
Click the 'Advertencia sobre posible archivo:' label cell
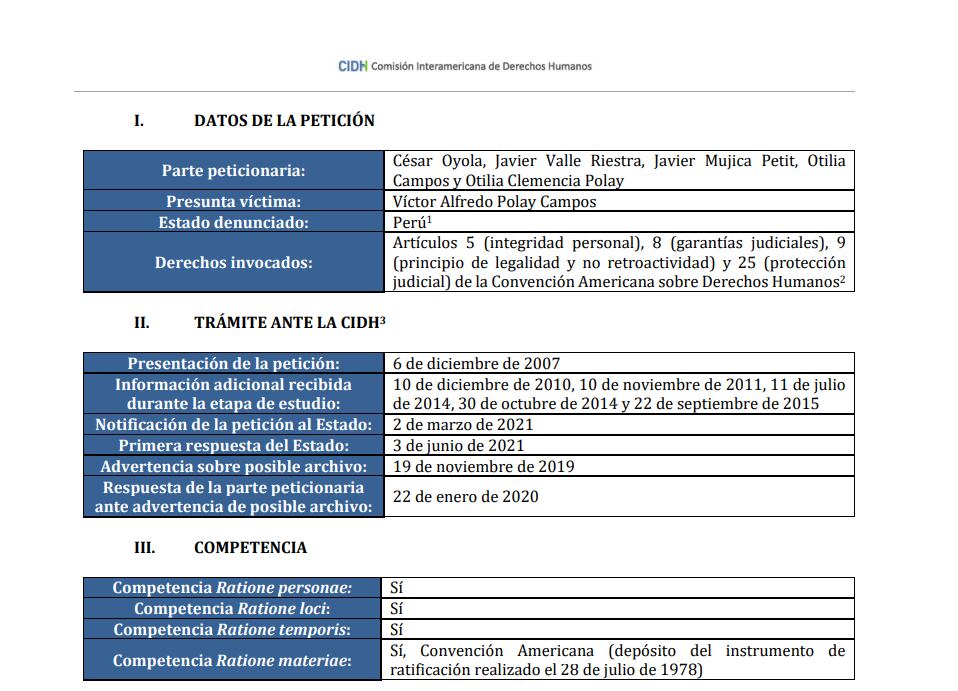tap(233, 467)
